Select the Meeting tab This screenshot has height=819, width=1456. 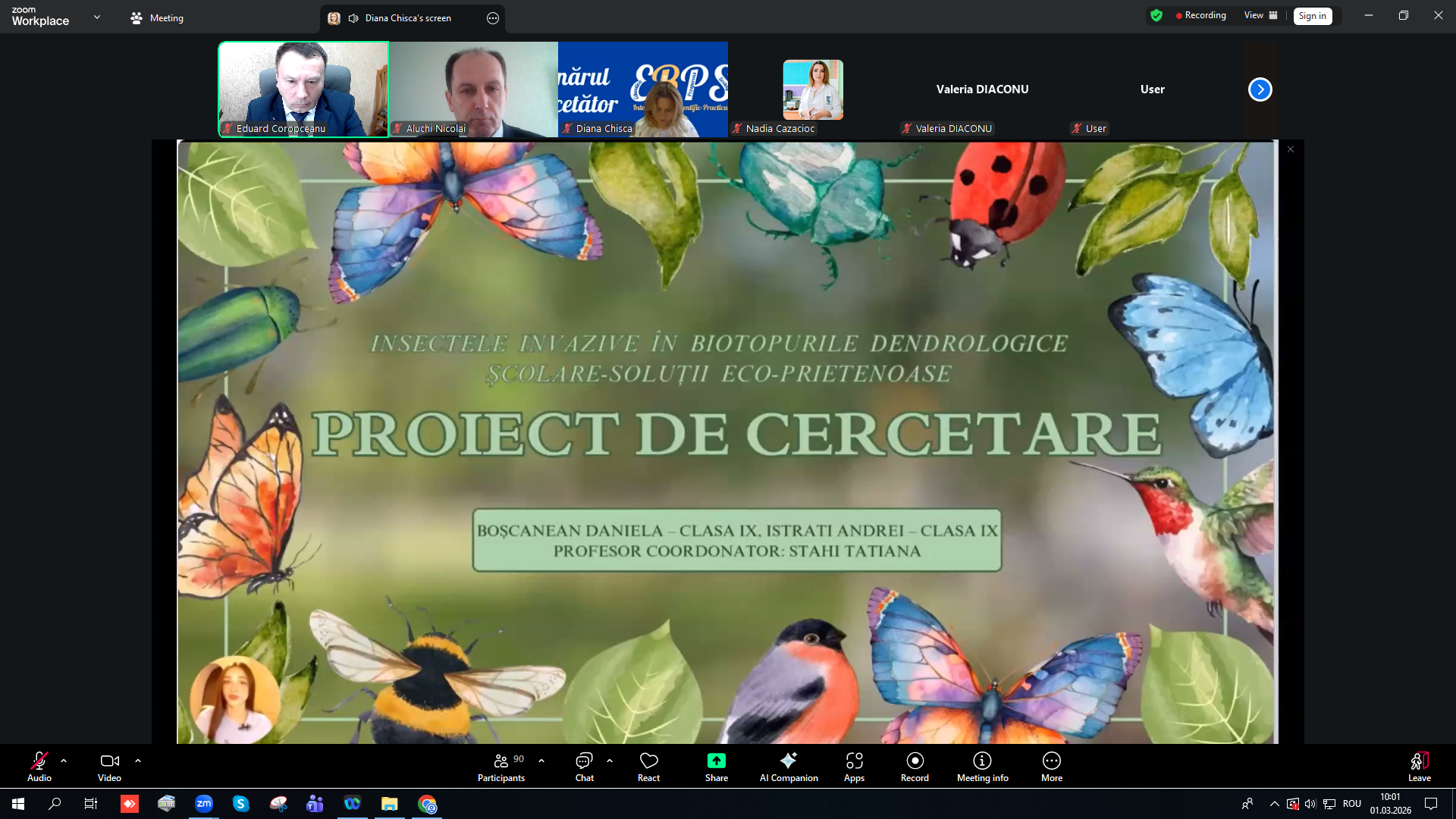(157, 18)
